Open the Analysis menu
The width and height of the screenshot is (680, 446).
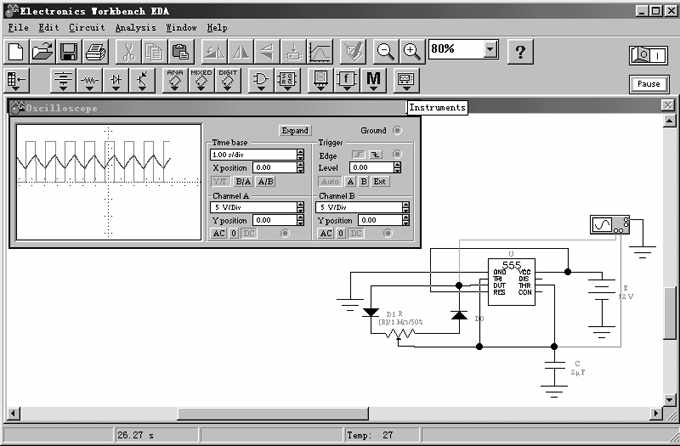click(x=135, y=28)
